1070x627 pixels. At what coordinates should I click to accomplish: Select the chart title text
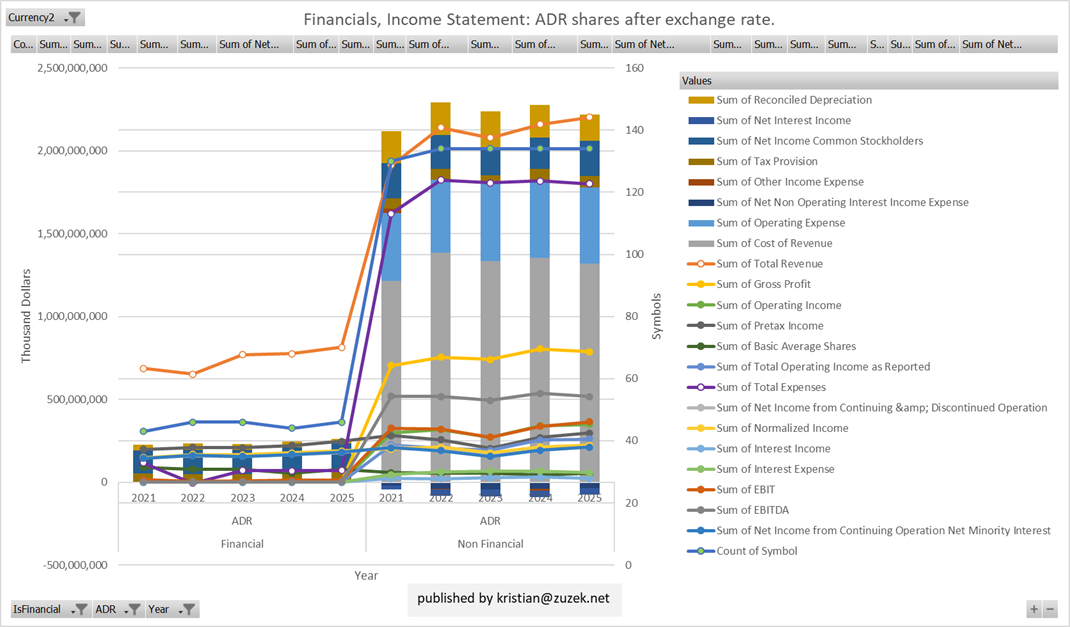pyautogui.click(x=539, y=19)
